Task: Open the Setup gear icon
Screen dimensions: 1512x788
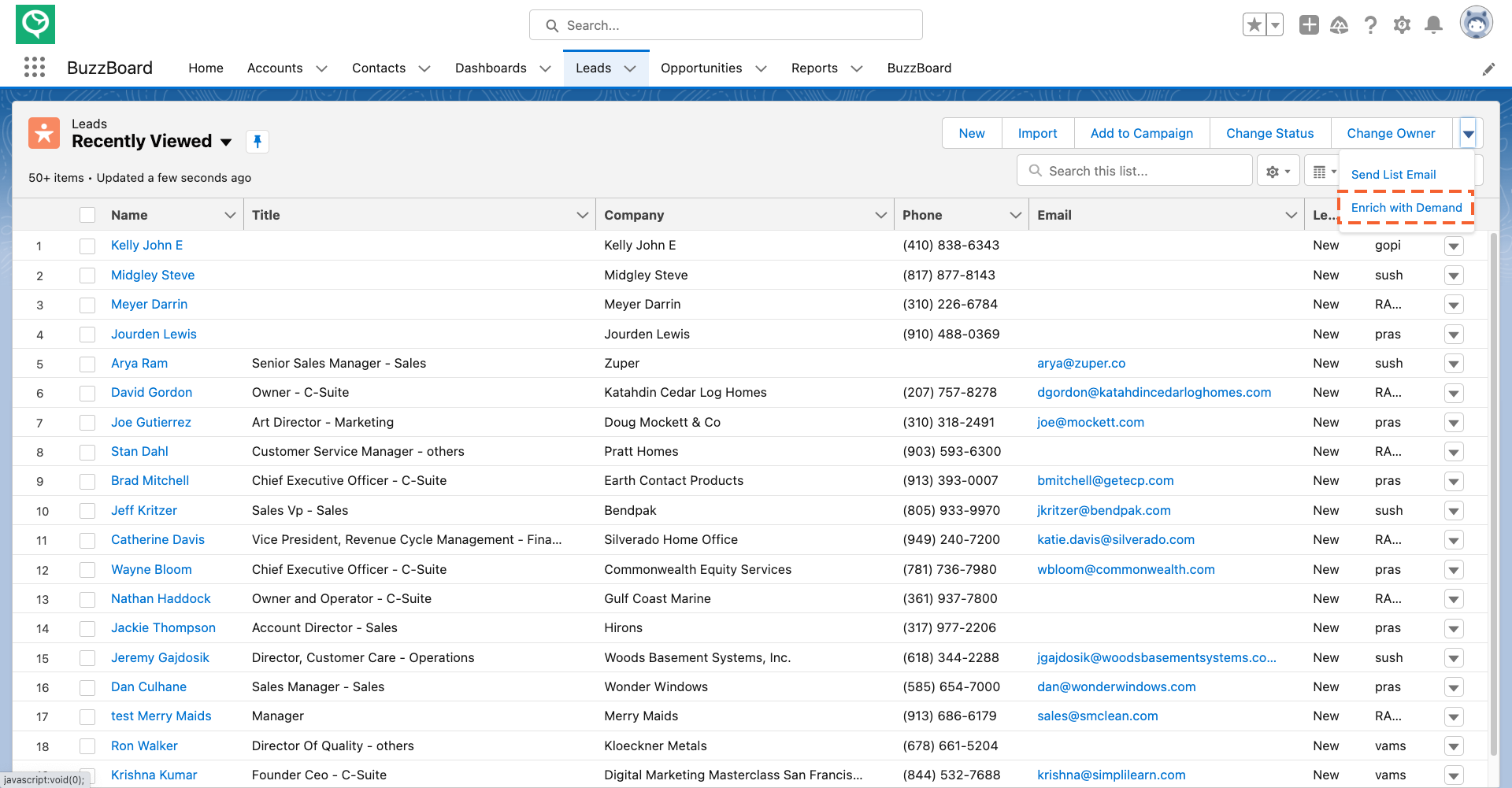Action: (x=1402, y=25)
